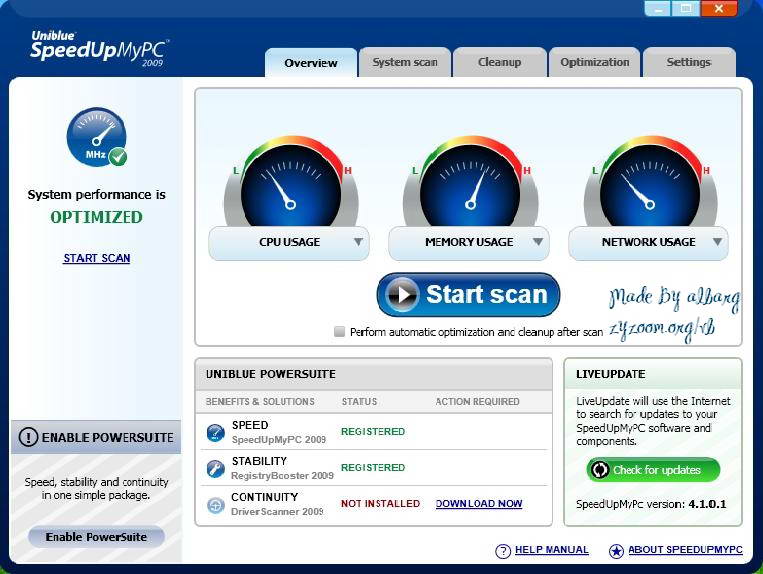The height and width of the screenshot is (574, 763).
Task: Expand the CPU Usage dropdown
Action: 357,242
